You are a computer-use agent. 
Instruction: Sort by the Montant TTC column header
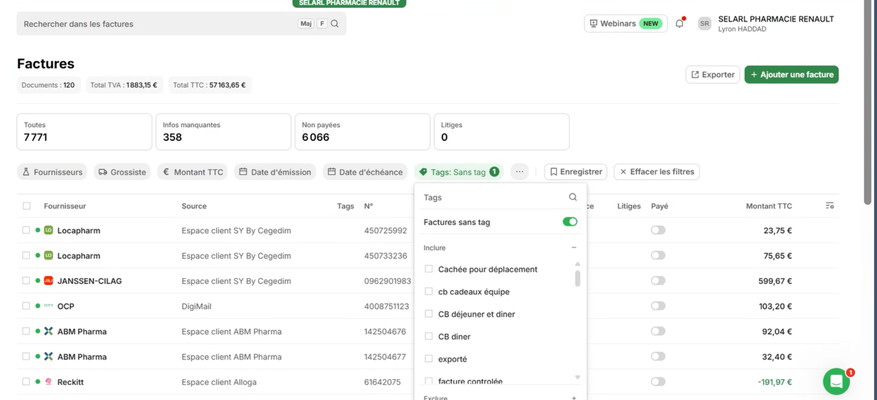pos(769,206)
